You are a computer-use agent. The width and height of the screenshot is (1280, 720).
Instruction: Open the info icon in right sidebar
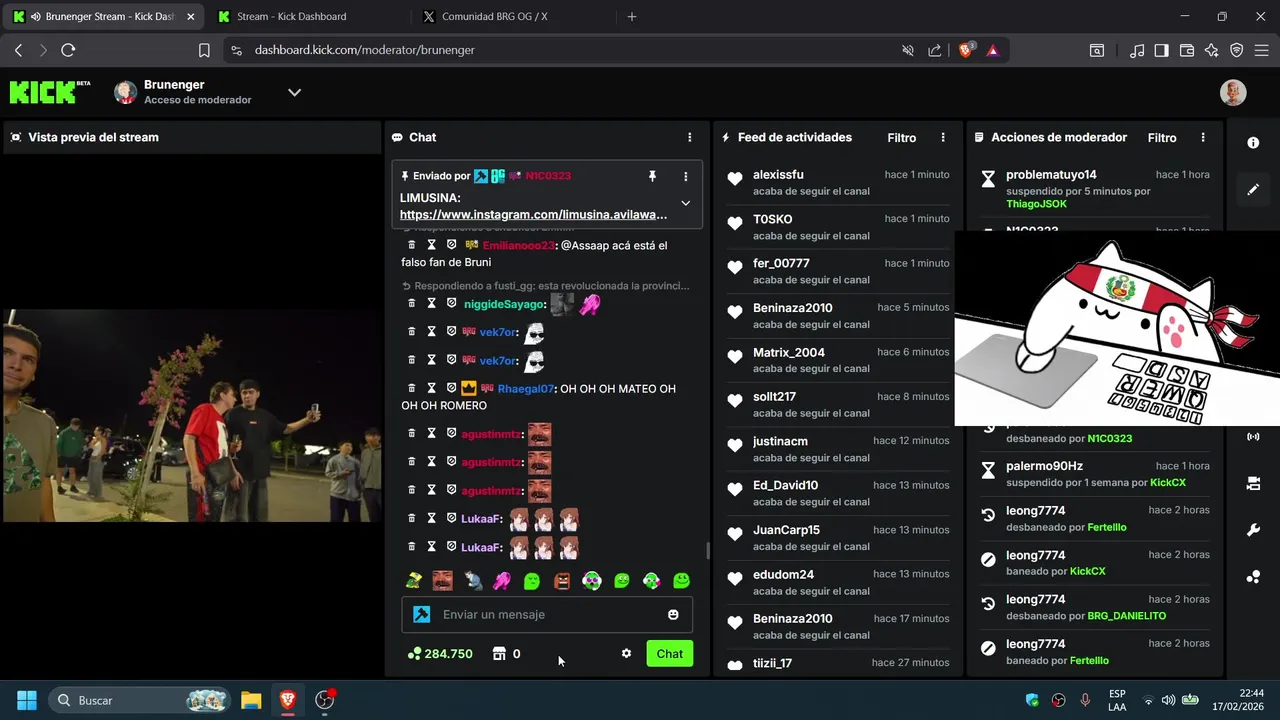1253,143
